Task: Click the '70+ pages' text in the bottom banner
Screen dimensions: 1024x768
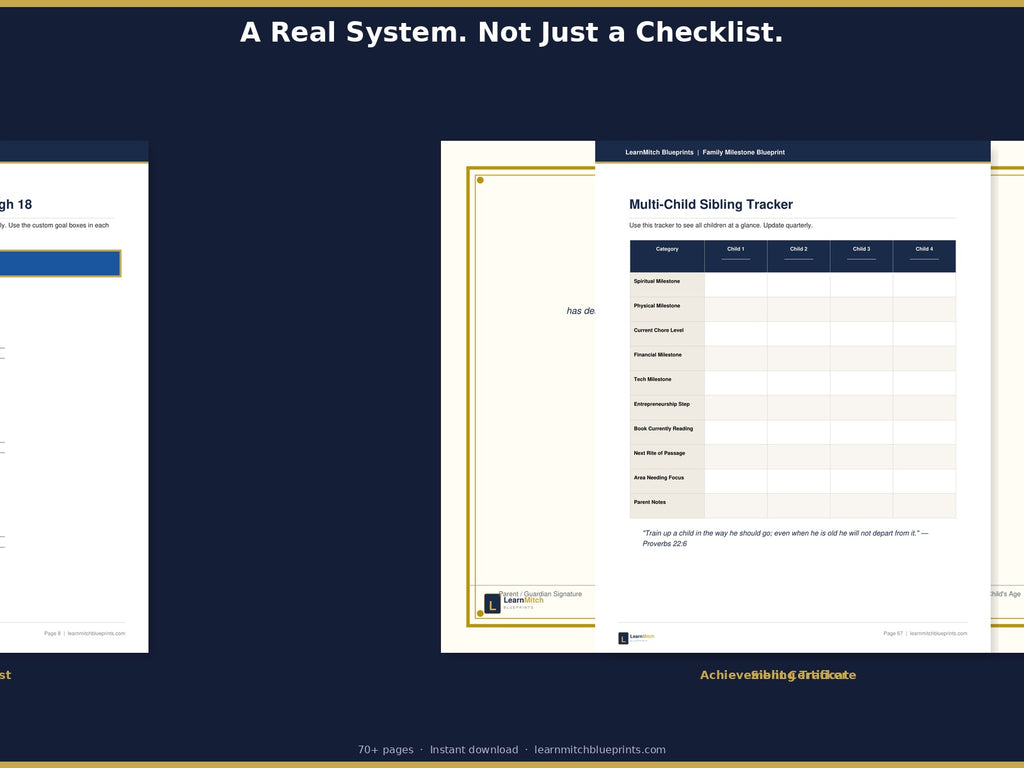Action: pos(385,750)
